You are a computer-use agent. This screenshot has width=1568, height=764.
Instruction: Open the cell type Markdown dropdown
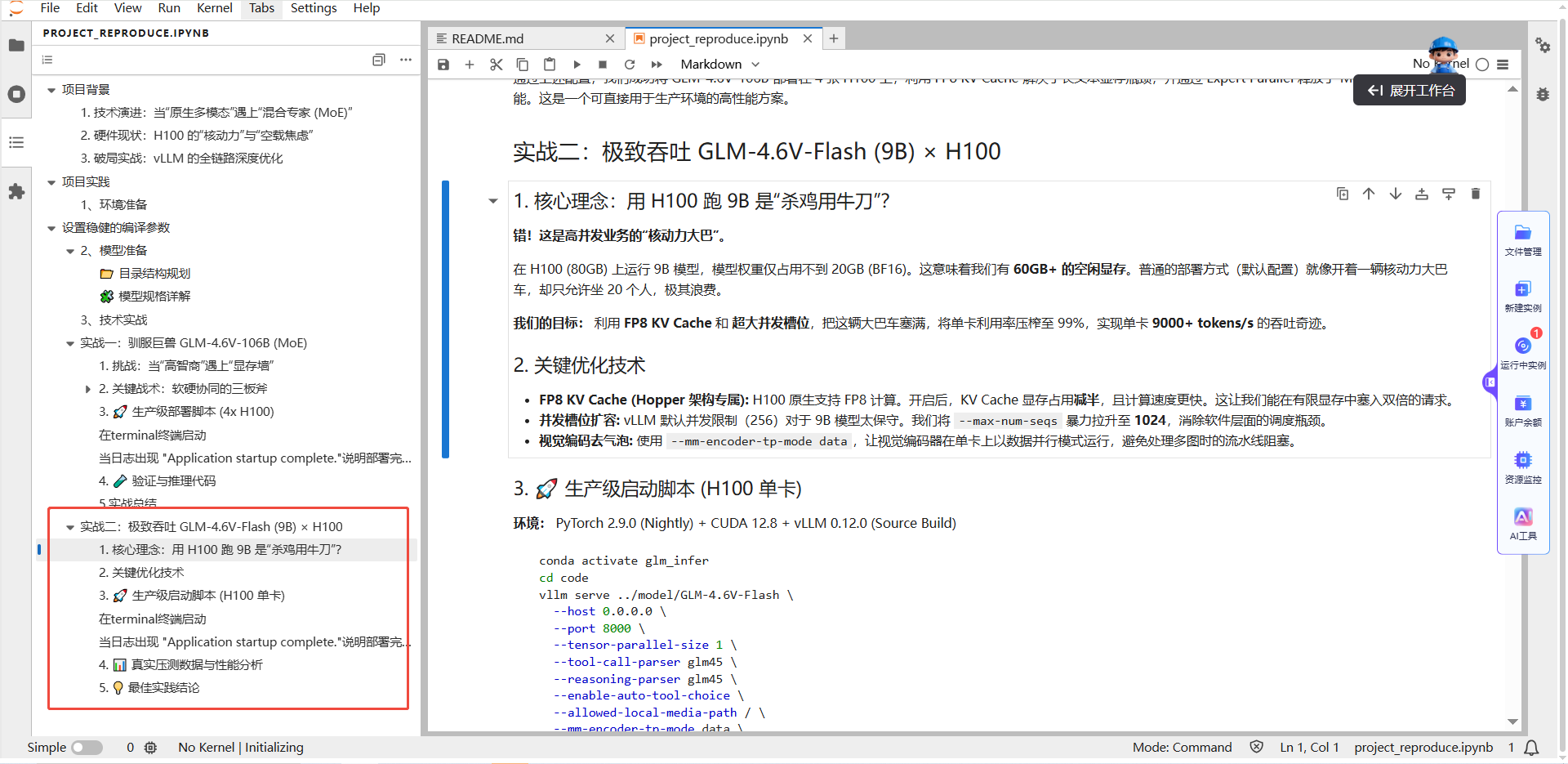[720, 65]
